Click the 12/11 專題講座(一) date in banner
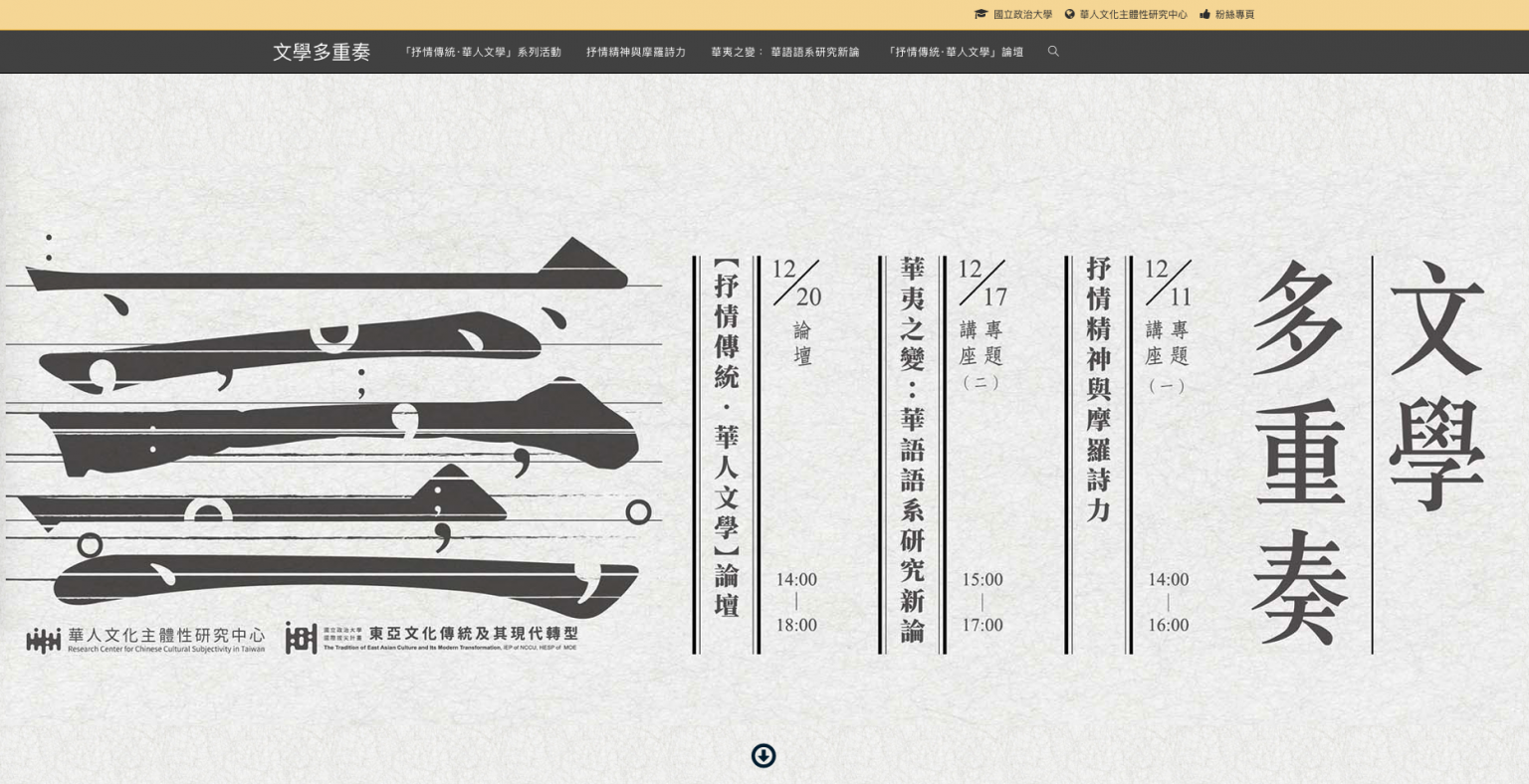This screenshot has width=1529, height=784. tap(1168, 284)
